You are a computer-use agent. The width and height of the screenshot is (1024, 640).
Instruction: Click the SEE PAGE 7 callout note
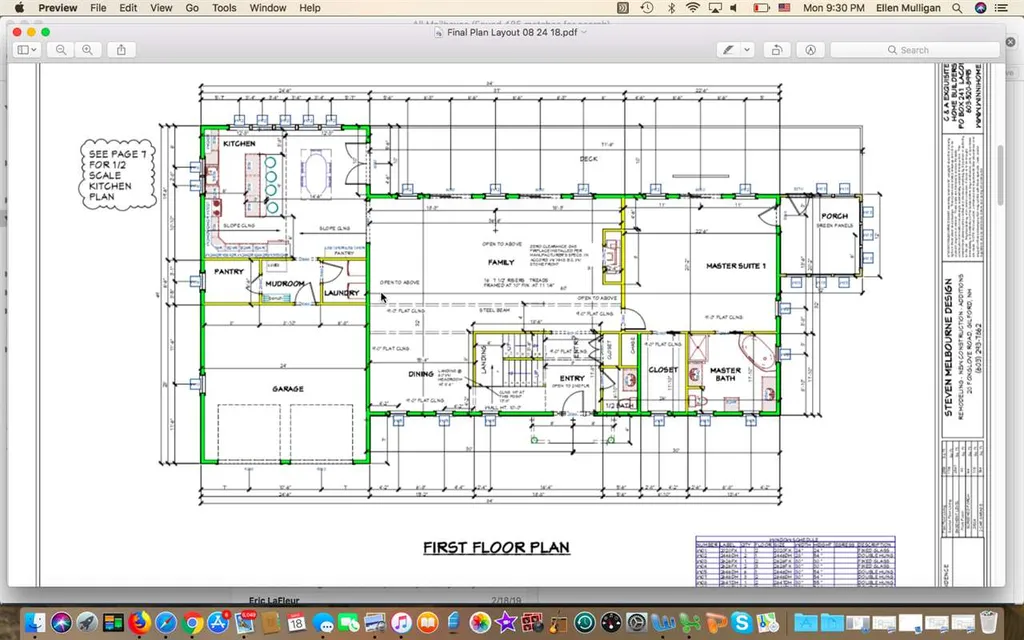pyautogui.click(x=118, y=174)
